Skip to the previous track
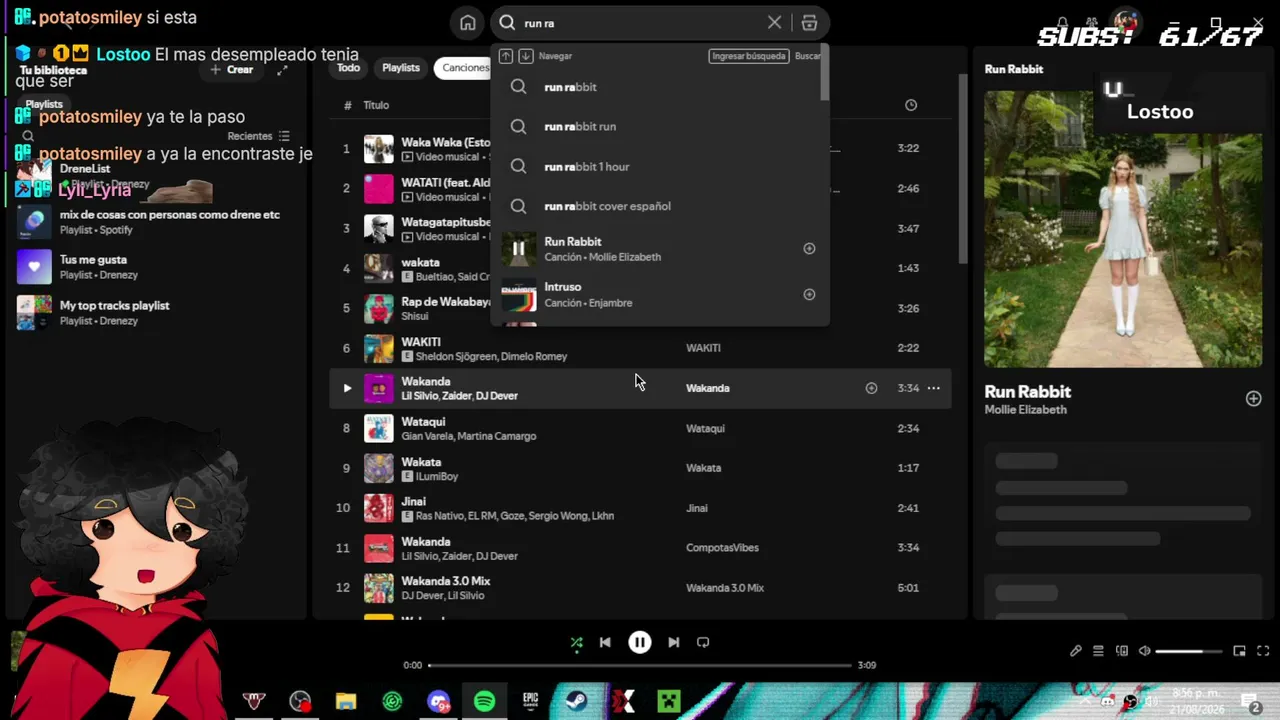Viewport: 1280px width, 720px height. tap(605, 643)
